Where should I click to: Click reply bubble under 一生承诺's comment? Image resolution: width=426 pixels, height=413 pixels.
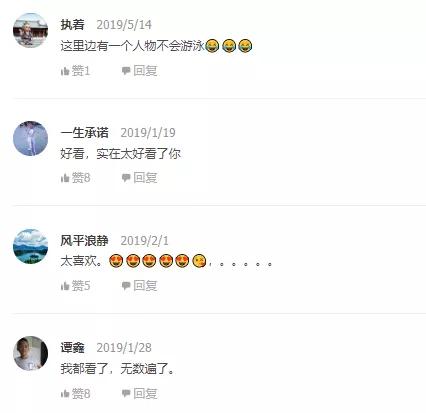click(126, 178)
